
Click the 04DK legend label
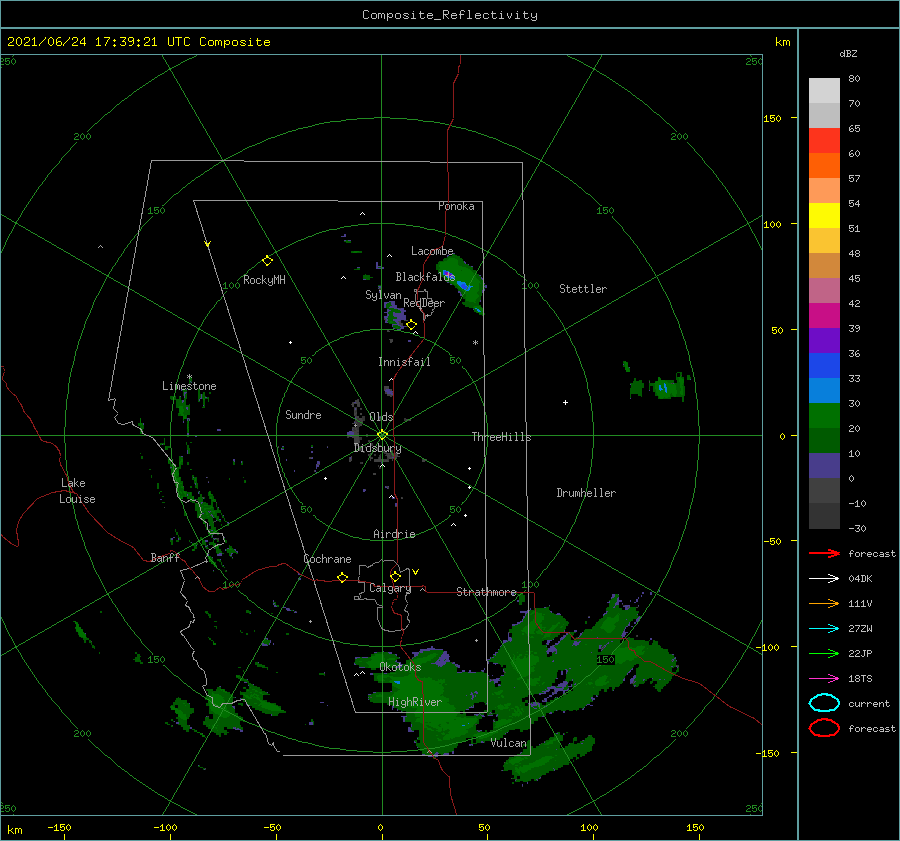coord(860,578)
